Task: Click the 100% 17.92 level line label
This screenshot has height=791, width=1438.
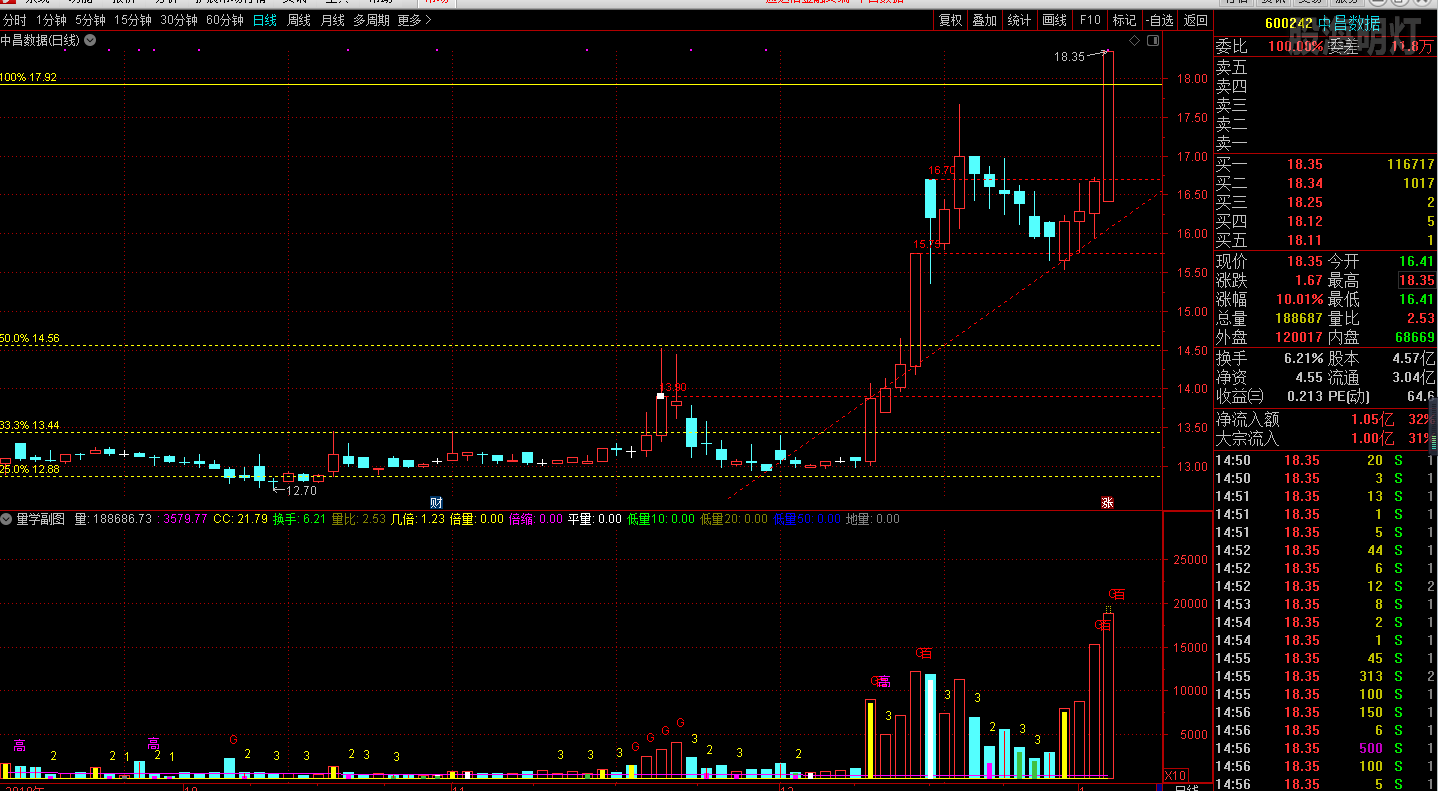Action: (29, 77)
